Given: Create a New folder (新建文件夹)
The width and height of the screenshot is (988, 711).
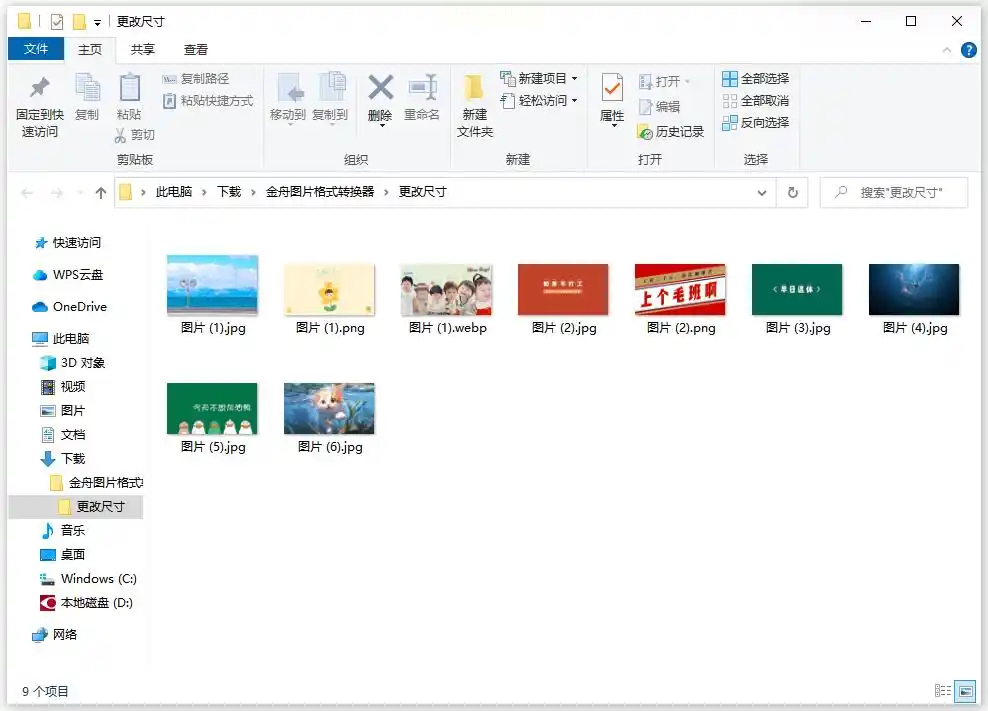Looking at the screenshot, I should (x=474, y=104).
